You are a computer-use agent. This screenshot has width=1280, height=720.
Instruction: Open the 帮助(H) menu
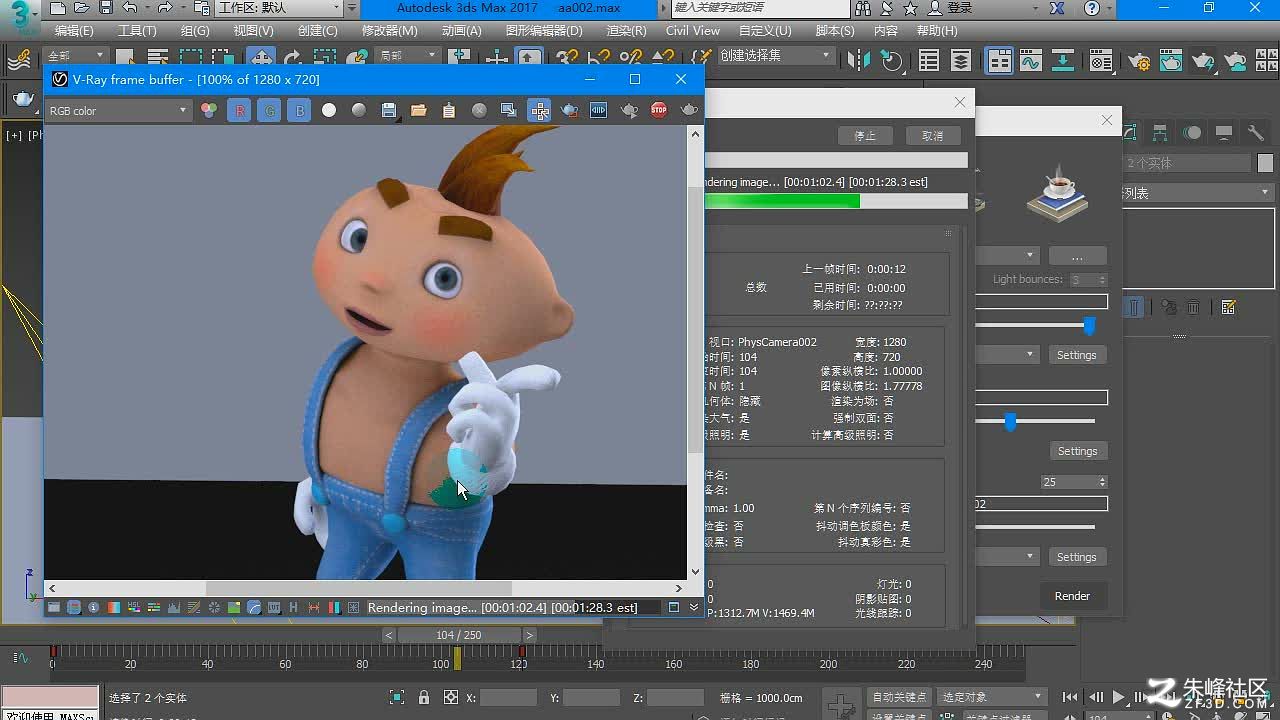point(937,31)
